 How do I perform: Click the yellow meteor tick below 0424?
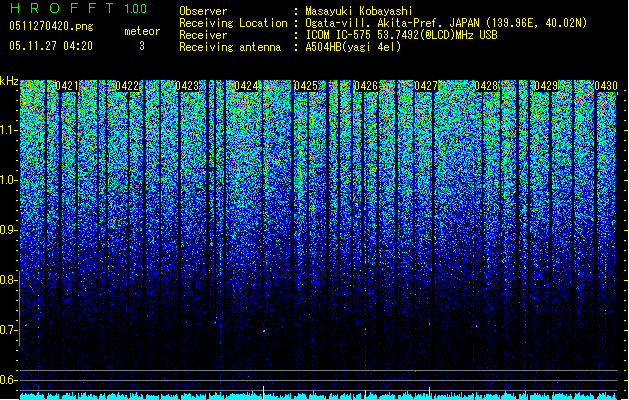[263, 393]
